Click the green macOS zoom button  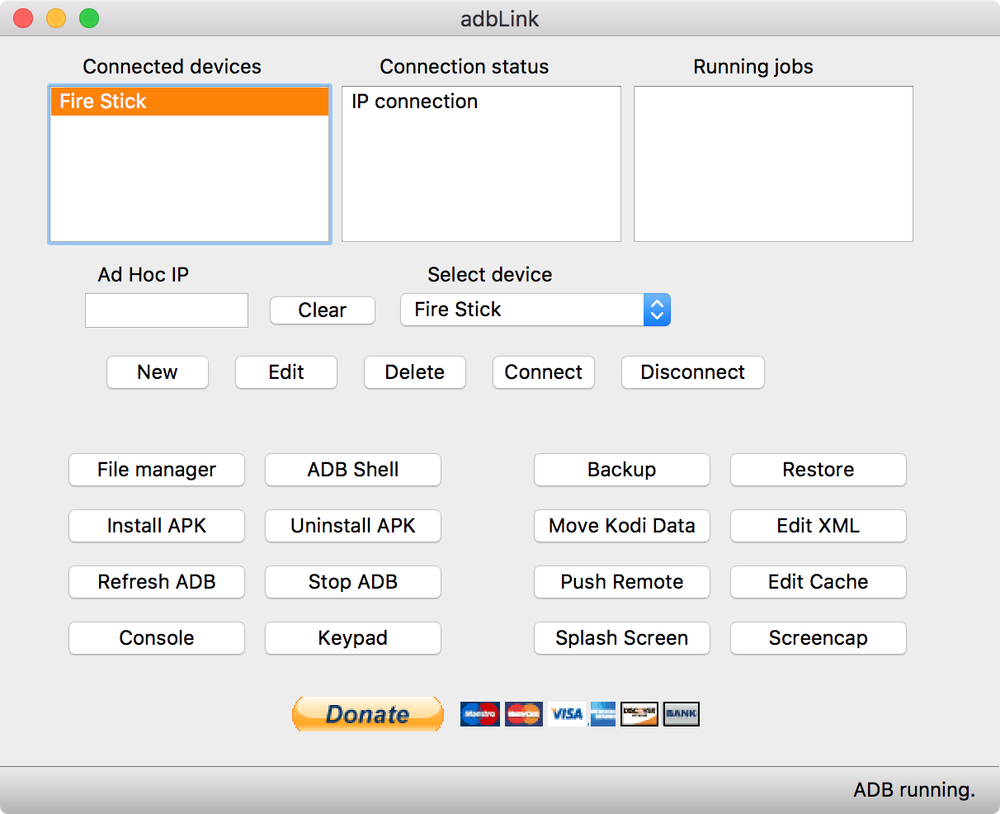89,18
